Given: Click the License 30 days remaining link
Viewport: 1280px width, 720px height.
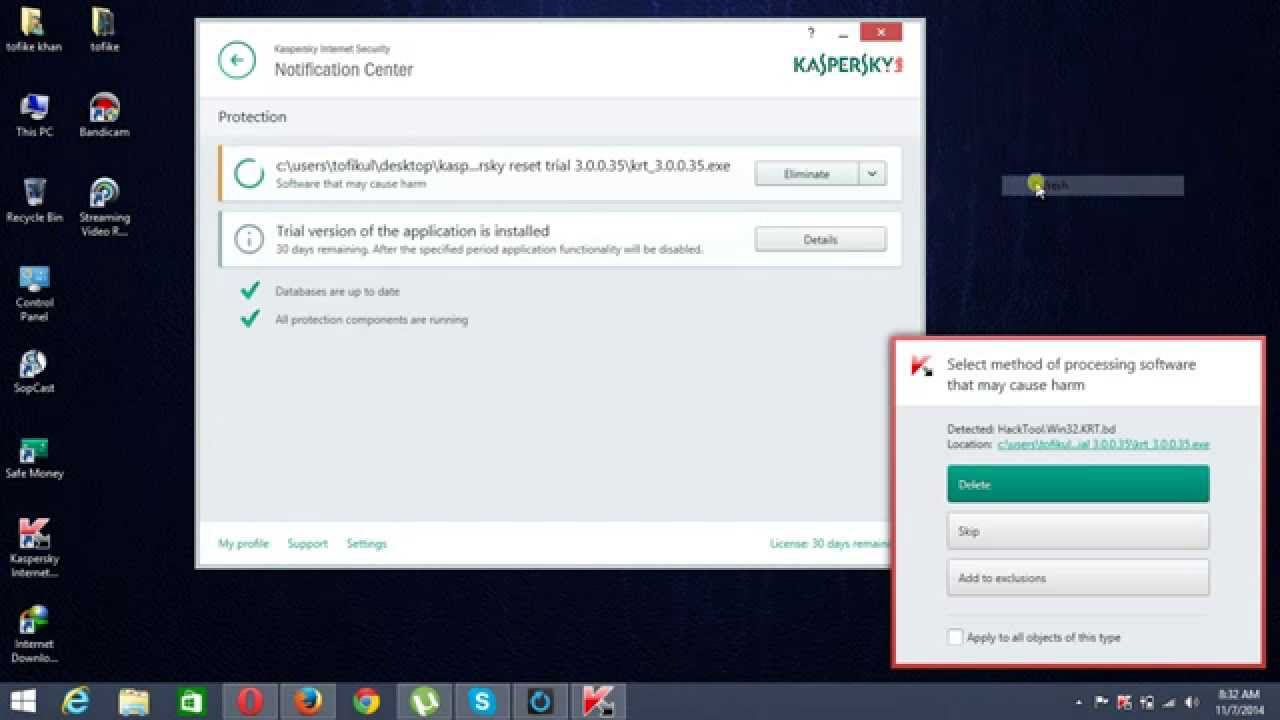Looking at the screenshot, I should coord(829,544).
